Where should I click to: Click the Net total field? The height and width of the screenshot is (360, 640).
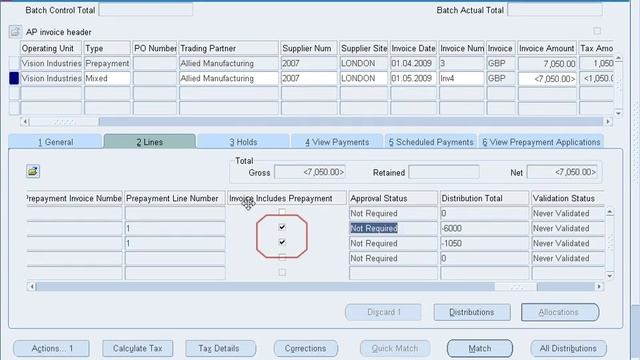coord(562,172)
